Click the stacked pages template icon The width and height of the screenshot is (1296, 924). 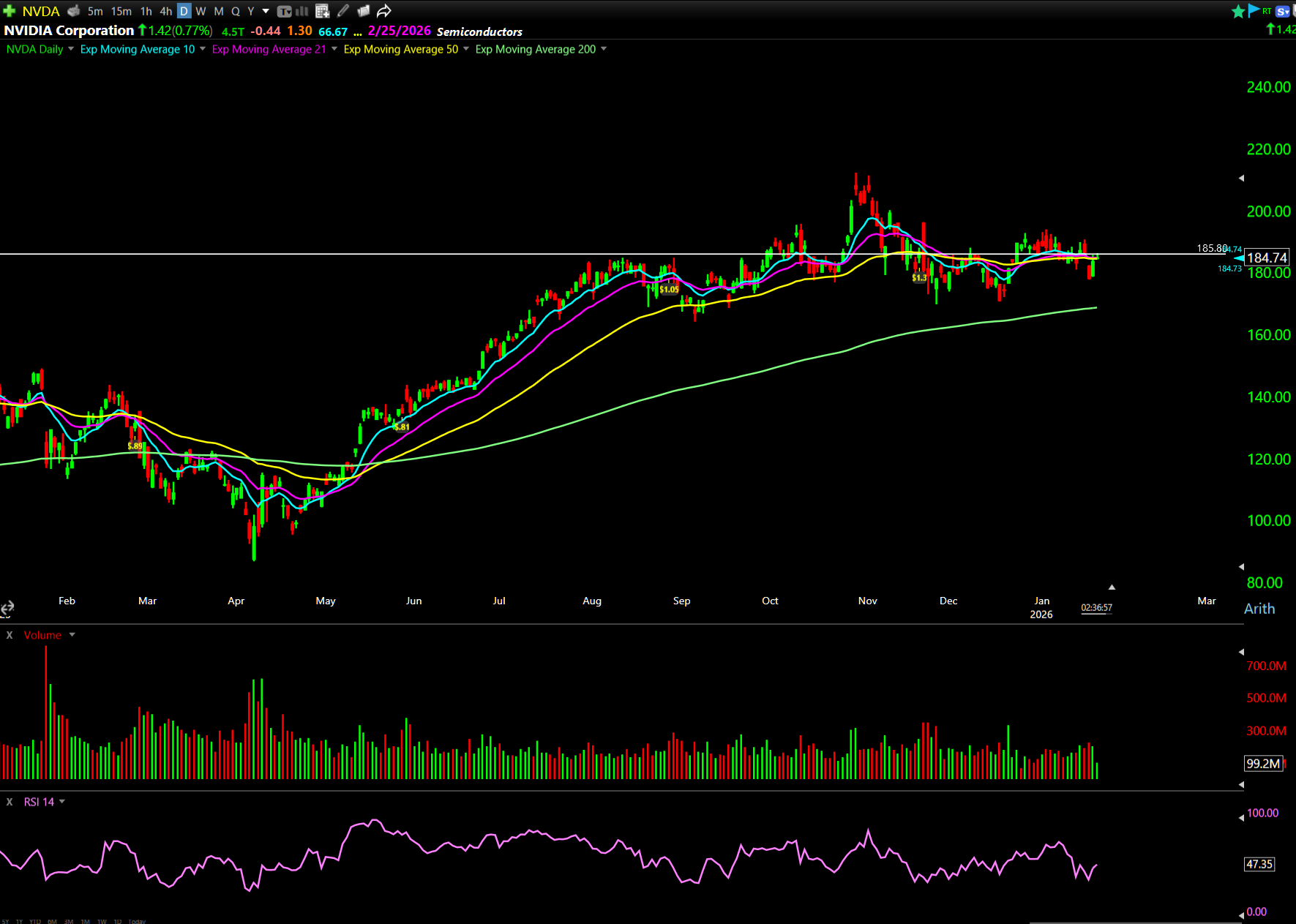point(364,11)
